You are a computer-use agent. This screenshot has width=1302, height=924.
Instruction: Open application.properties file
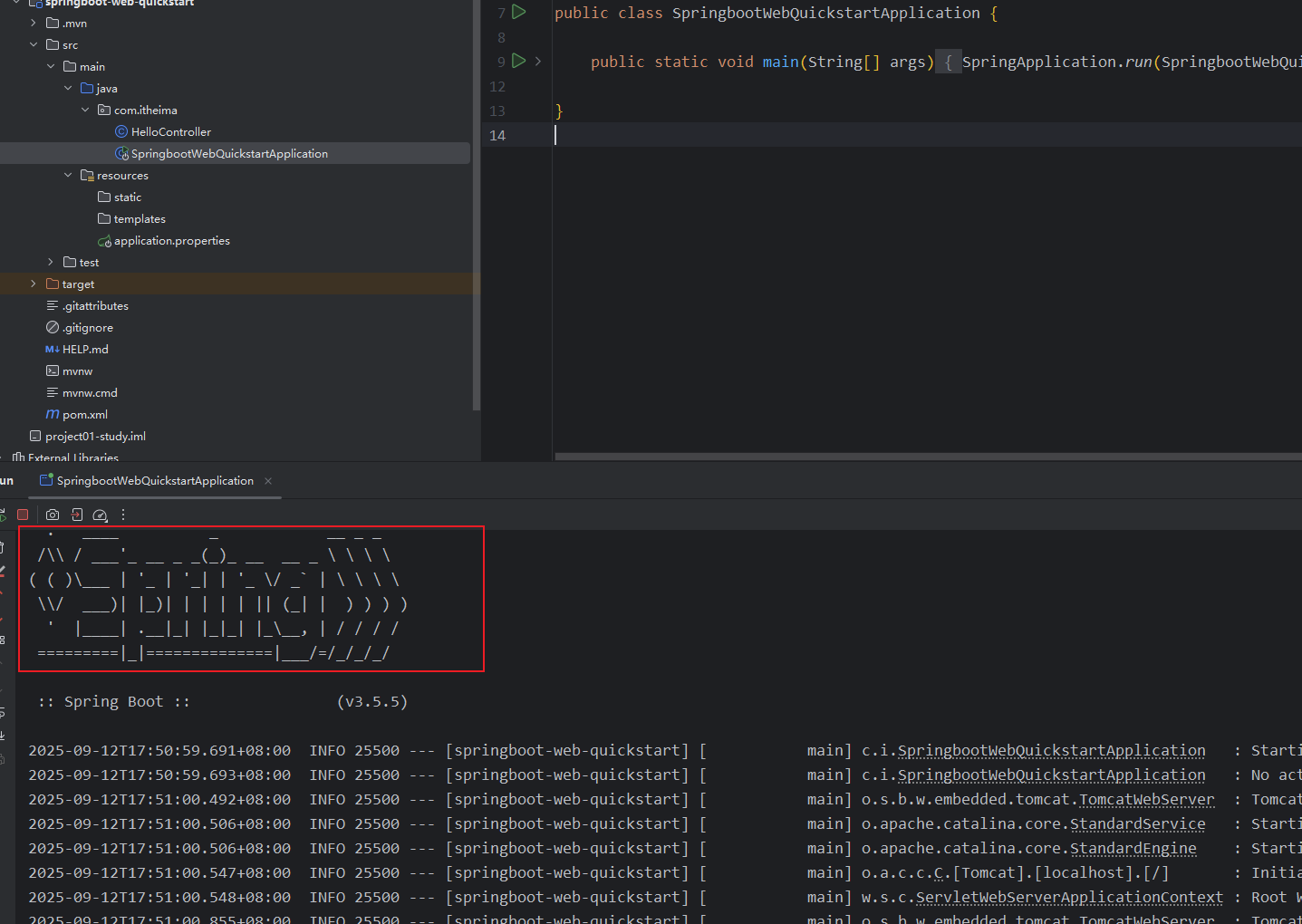point(171,240)
